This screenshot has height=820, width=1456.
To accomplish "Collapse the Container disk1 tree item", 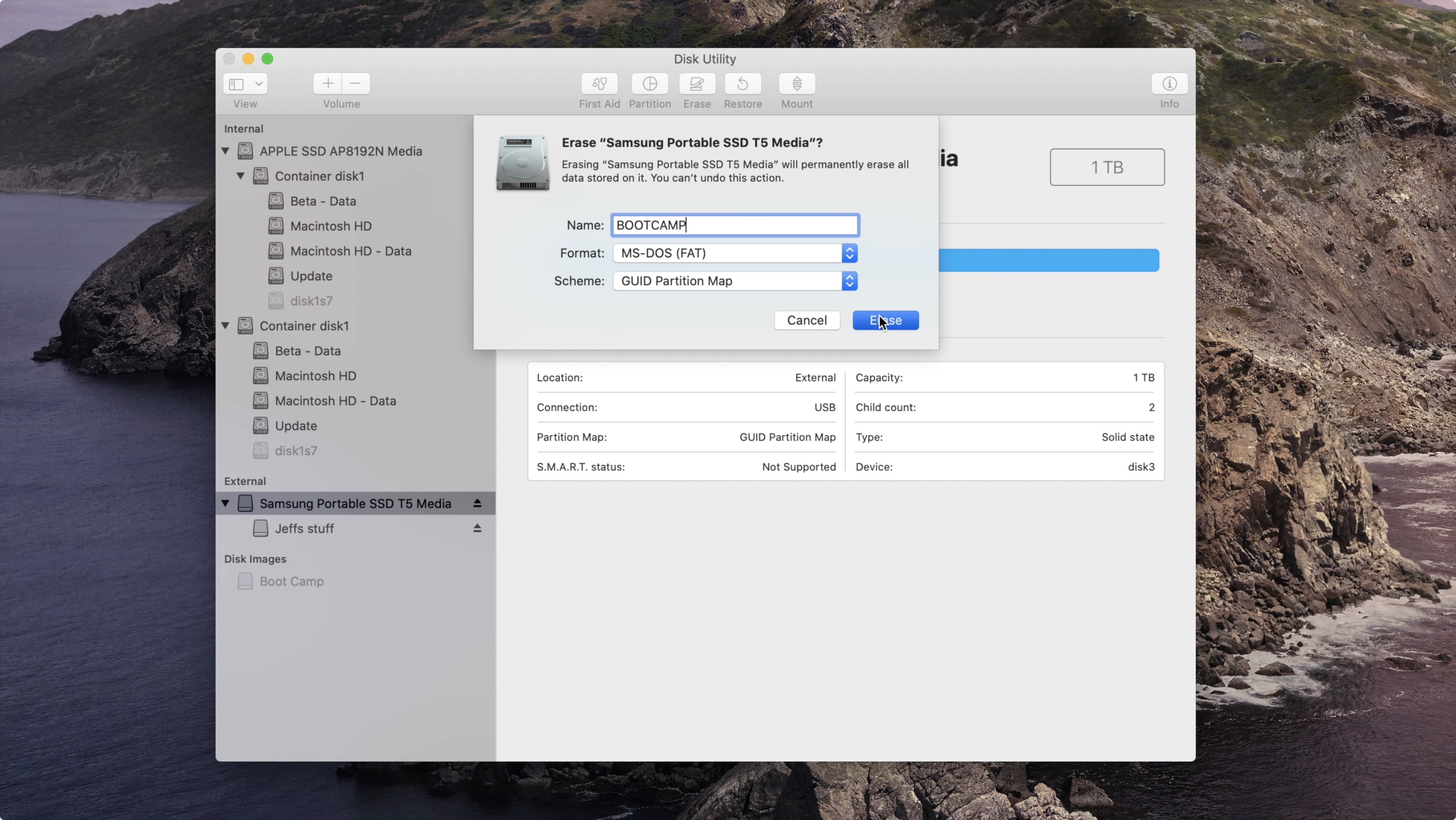I will coord(241,176).
